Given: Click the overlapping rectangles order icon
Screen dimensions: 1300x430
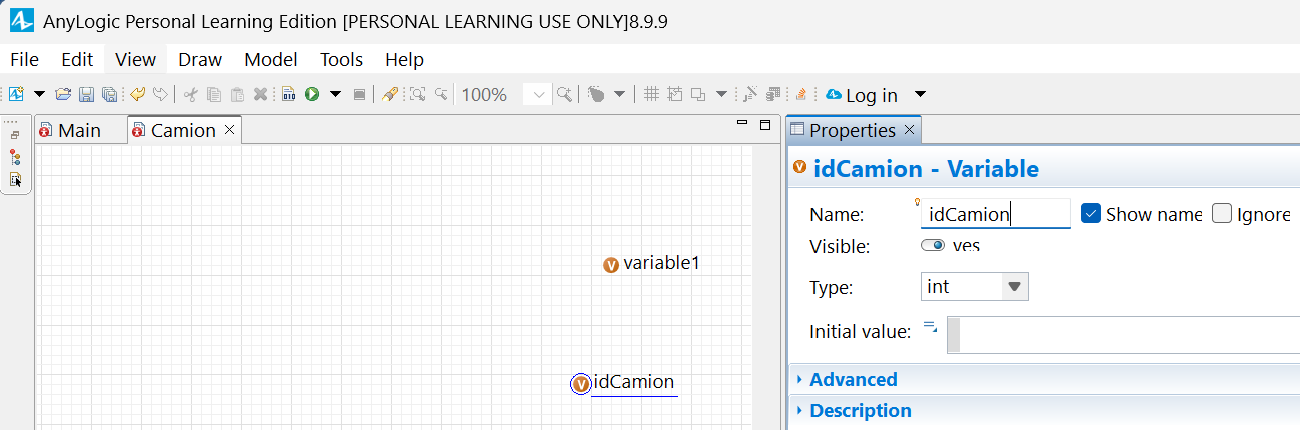Looking at the screenshot, I should pyautogui.click(x=698, y=94).
